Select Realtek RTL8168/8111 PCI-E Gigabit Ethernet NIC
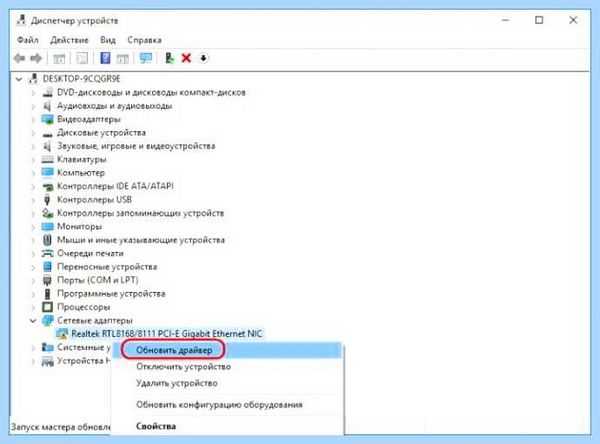600x444 pixels. tap(166, 334)
